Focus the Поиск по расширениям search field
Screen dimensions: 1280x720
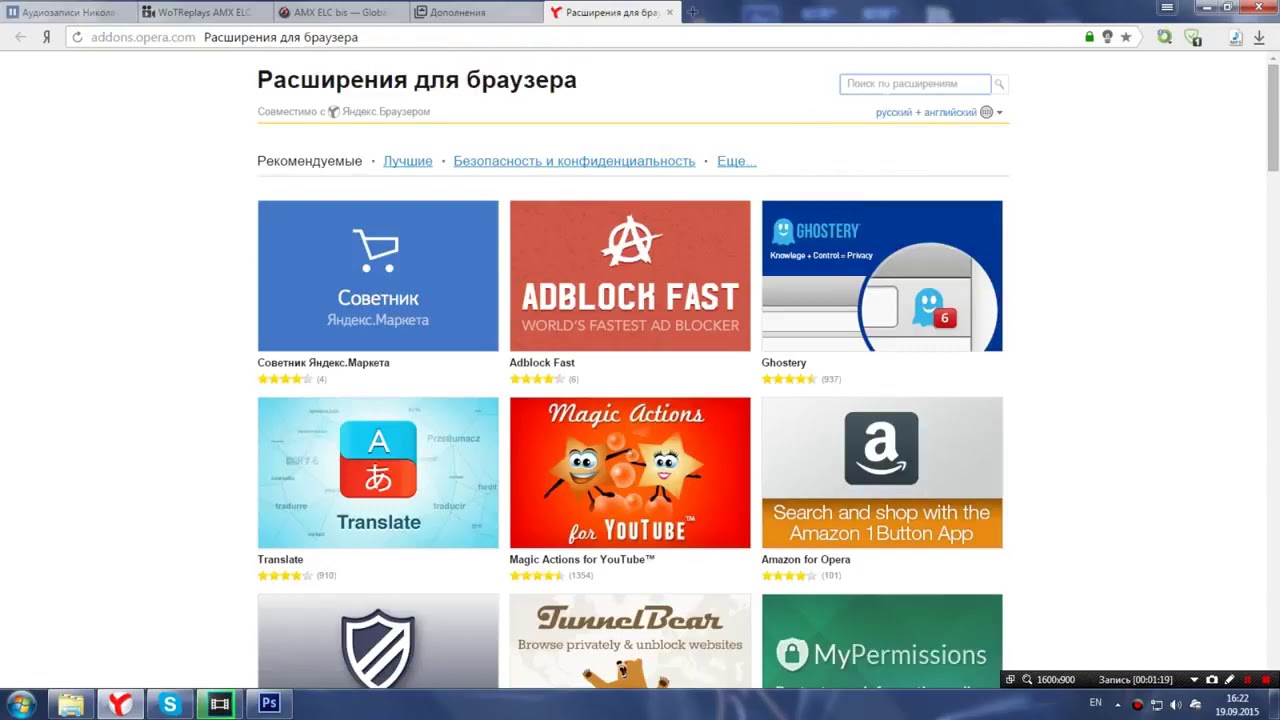(915, 84)
